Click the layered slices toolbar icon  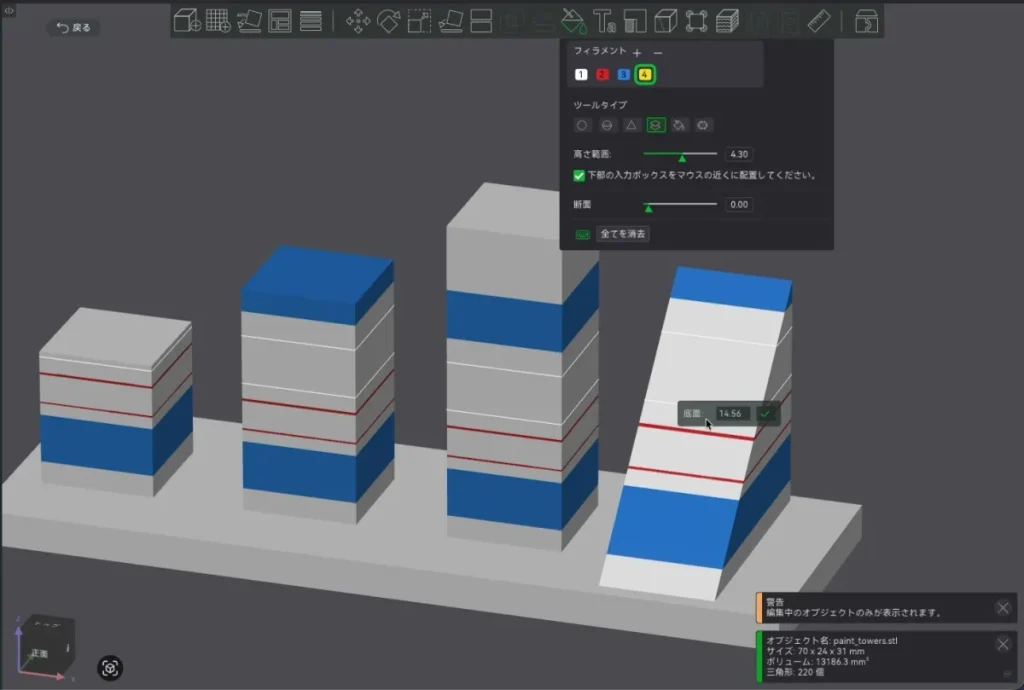point(727,21)
